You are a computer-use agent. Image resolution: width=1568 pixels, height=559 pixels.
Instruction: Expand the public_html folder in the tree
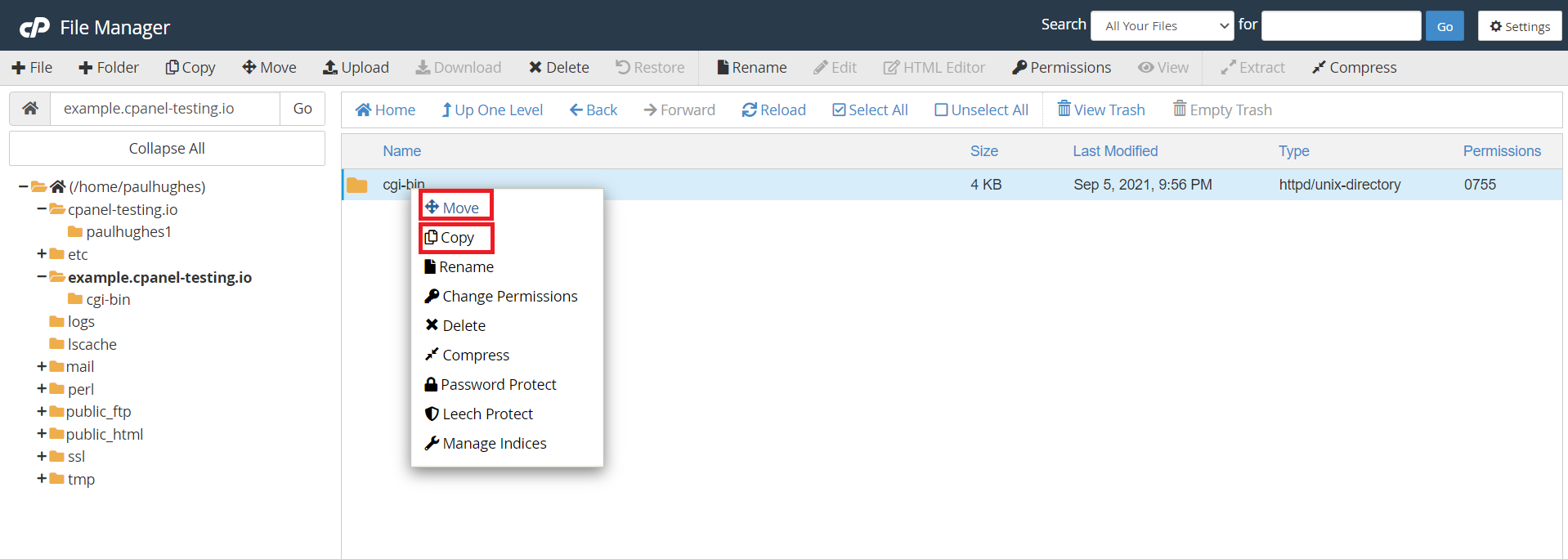click(42, 434)
